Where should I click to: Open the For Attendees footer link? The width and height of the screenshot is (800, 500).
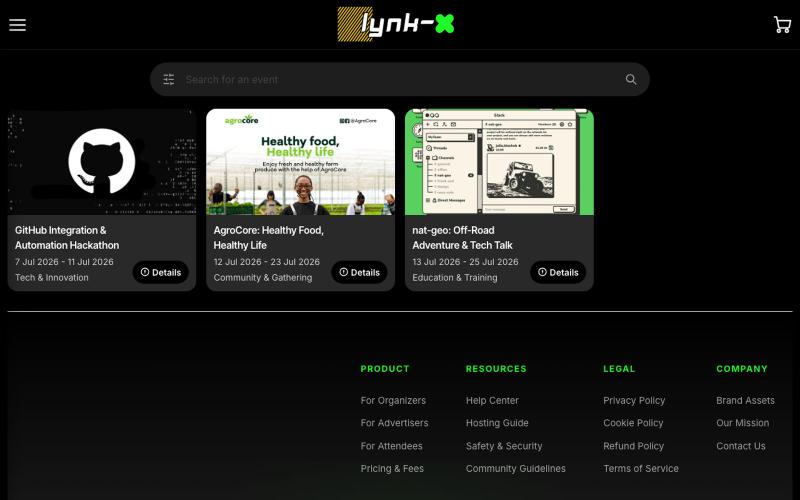coord(391,446)
